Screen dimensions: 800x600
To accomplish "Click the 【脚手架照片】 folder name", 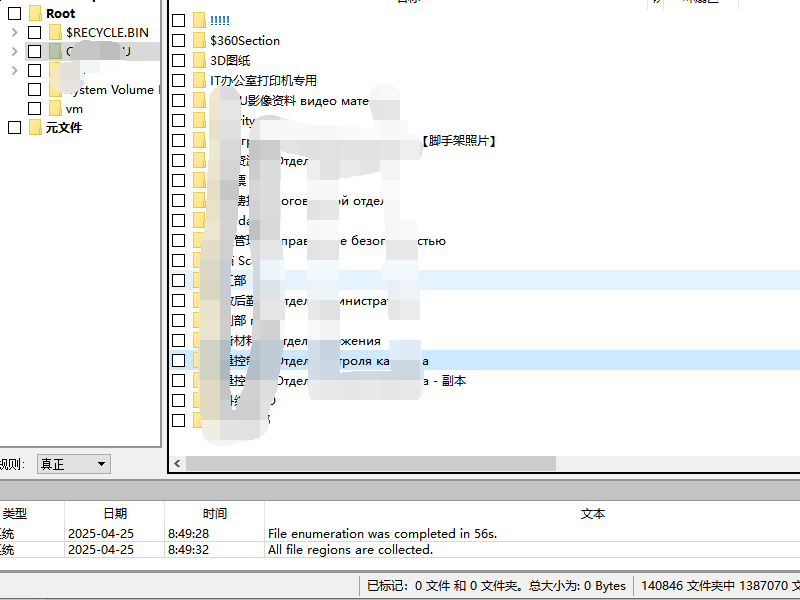I will coord(459,141).
